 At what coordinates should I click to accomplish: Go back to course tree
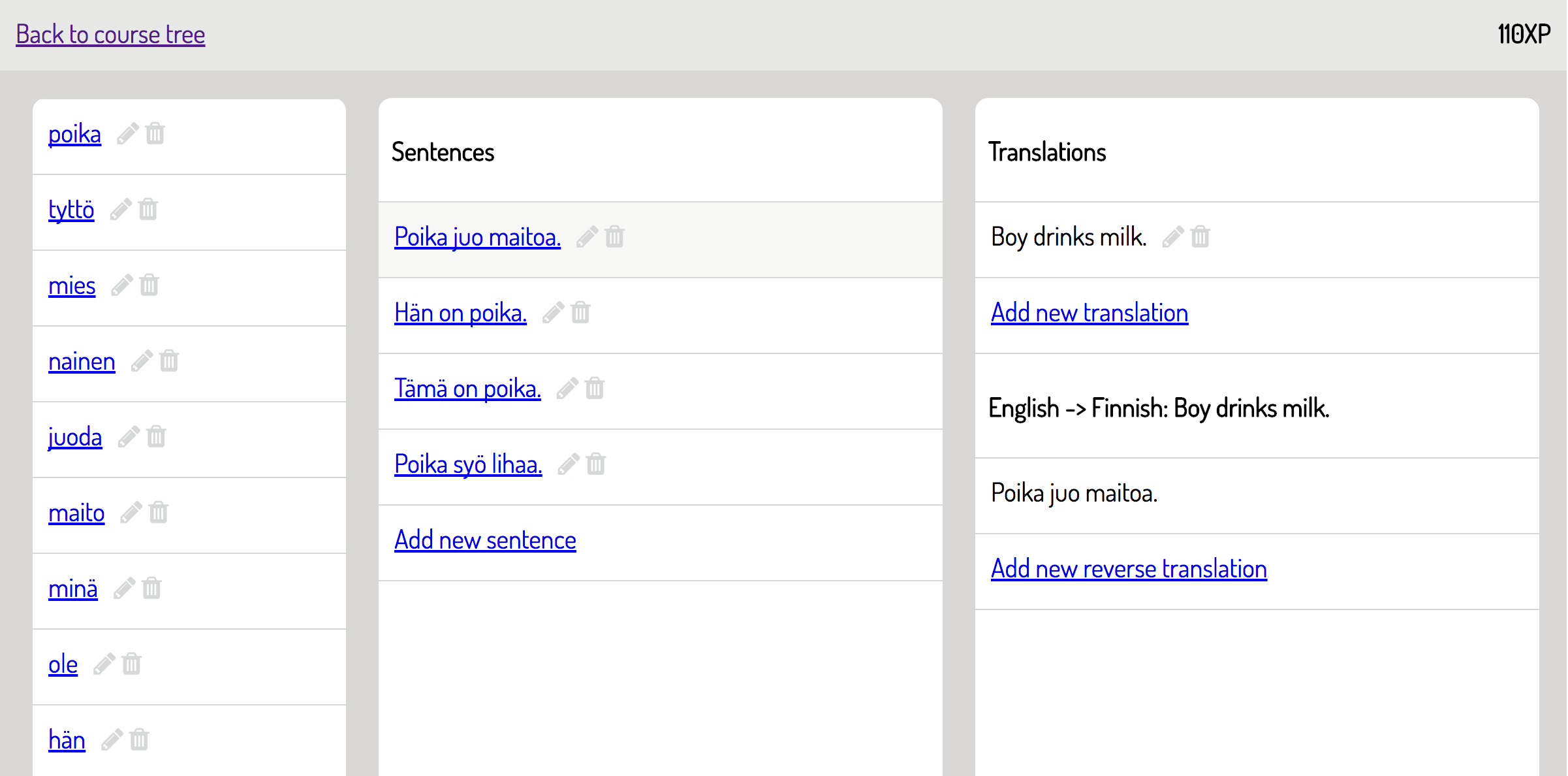[110, 35]
